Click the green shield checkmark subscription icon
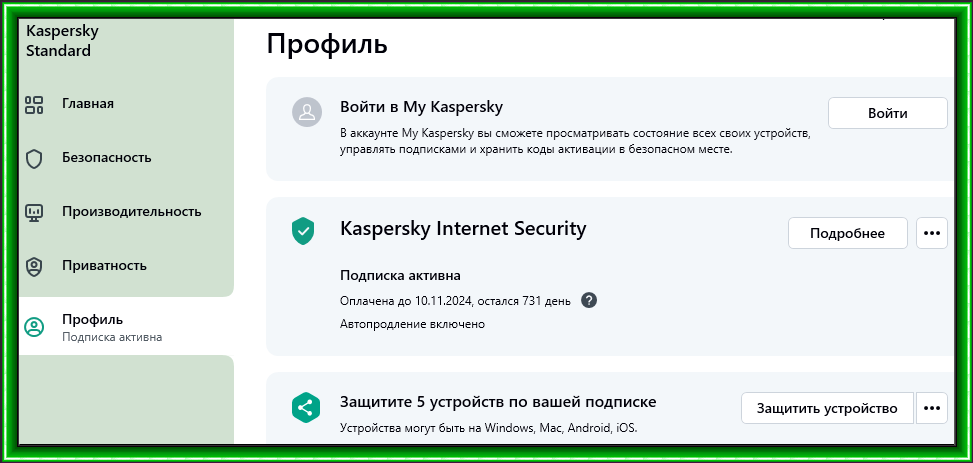The height and width of the screenshot is (463, 973). pos(303,232)
